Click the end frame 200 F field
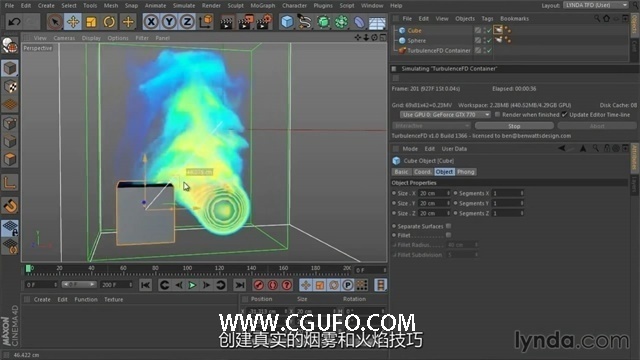 [117, 284]
